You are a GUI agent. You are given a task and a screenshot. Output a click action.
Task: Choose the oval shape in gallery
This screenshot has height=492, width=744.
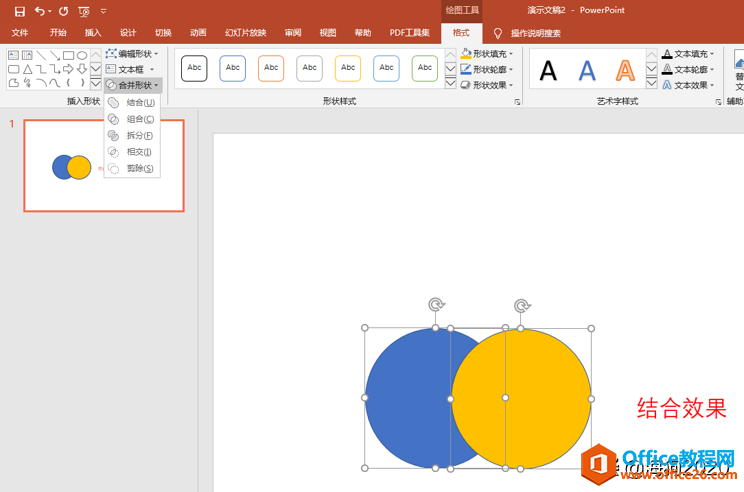pos(82,55)
